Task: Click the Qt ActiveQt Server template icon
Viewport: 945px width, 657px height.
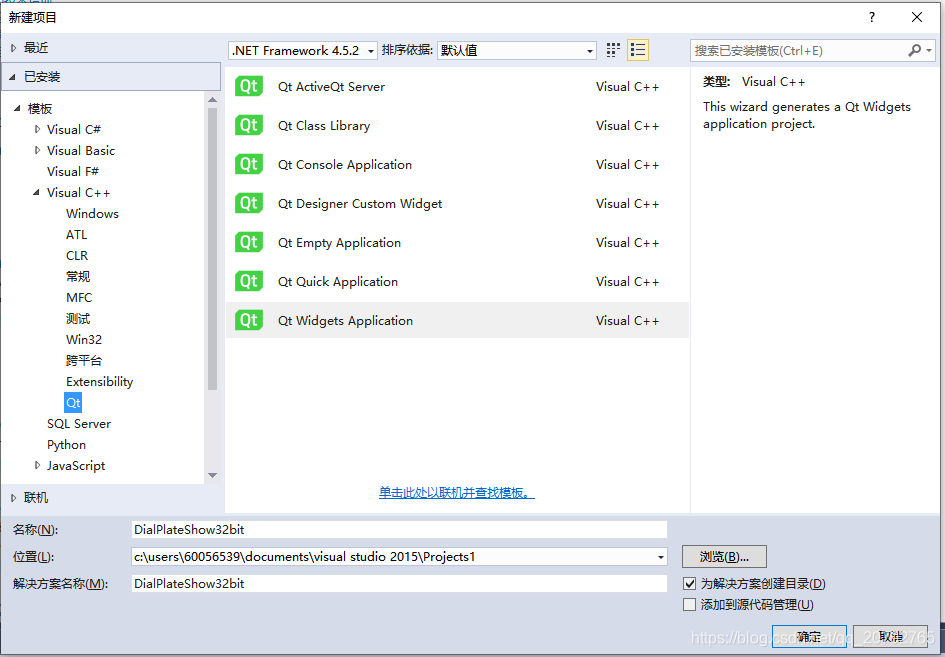Action: click(x=249, y=86)
